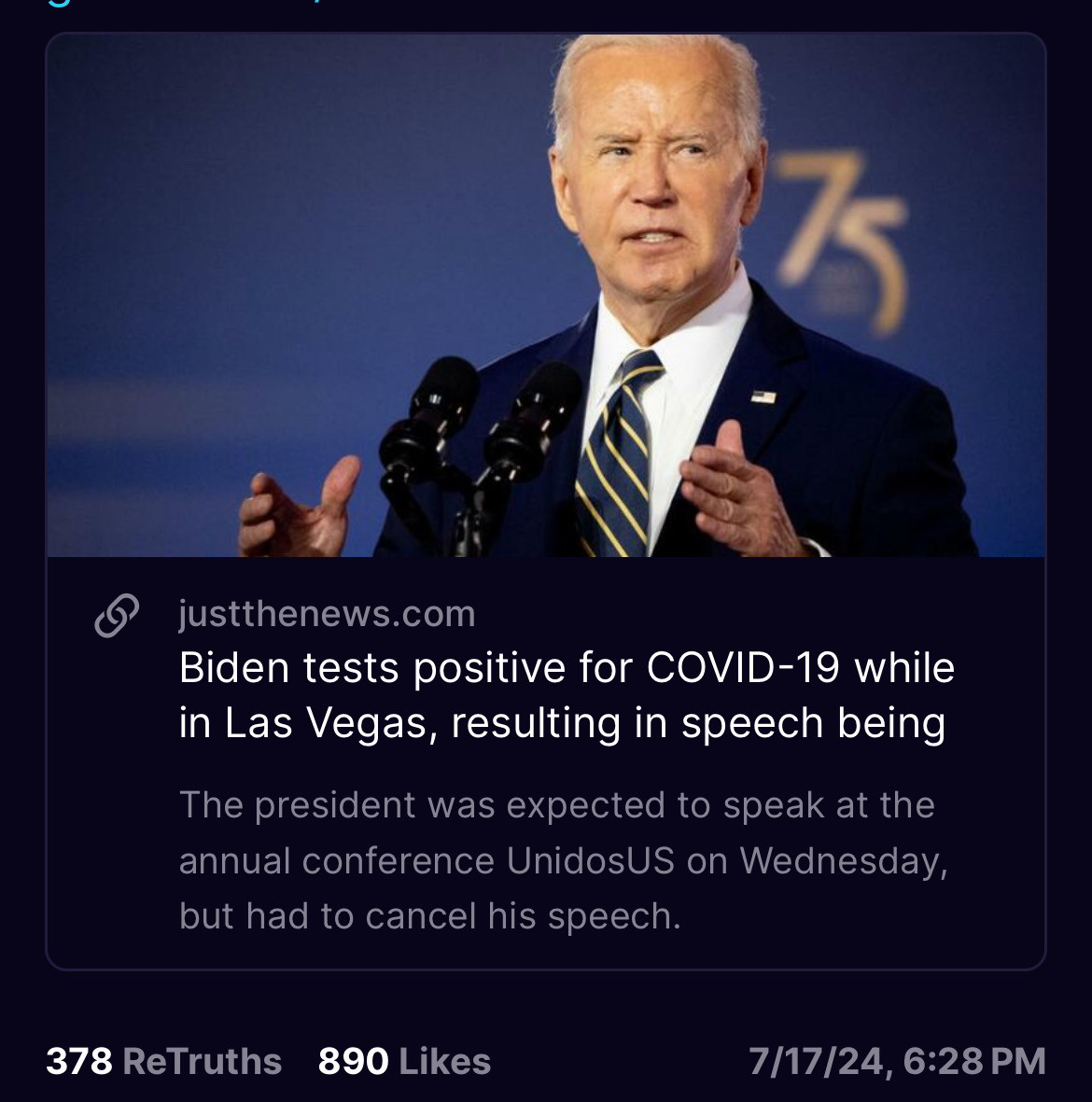The width and height of the screenshot is (1092, 1102).
Task: Click the American flag lapel pin
Action: pyautogui.click(x=763, y=398)
